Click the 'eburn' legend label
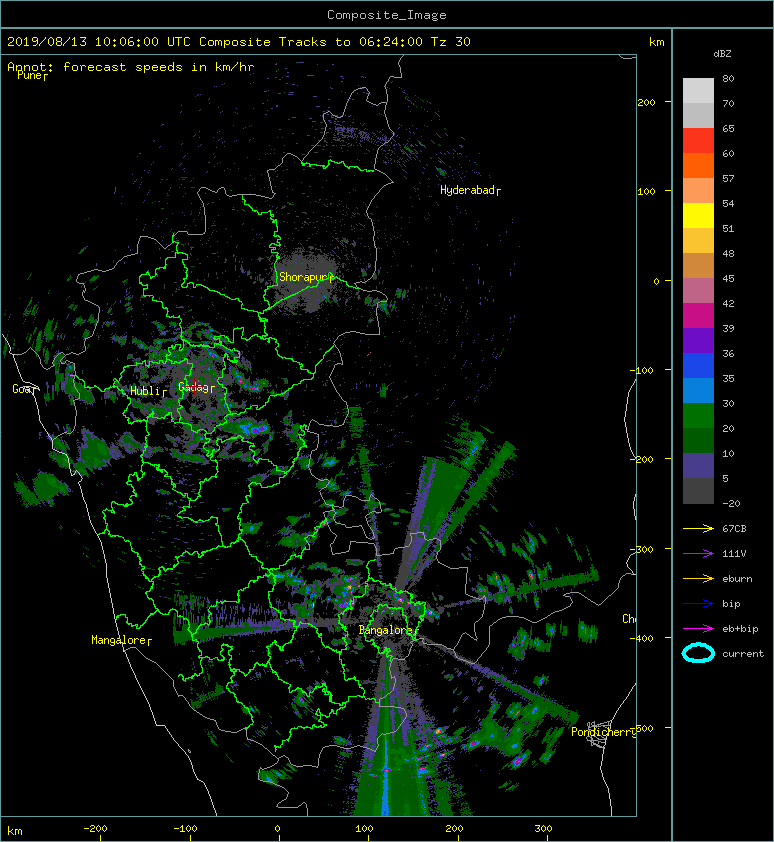The height and width of the screenshot is (842, 774). coord(737,579)
